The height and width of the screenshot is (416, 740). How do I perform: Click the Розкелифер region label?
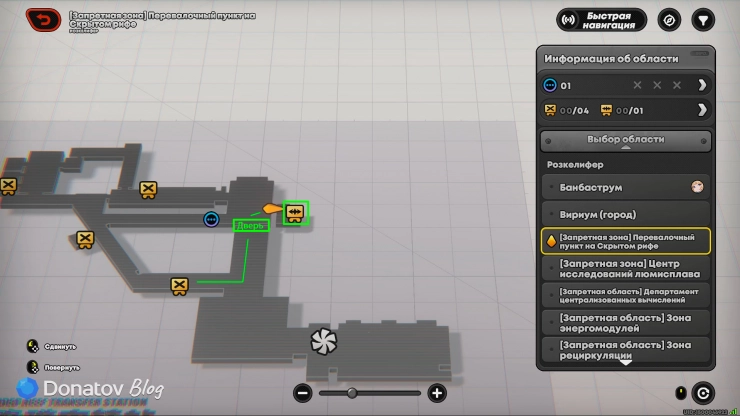tap(575, 165)
